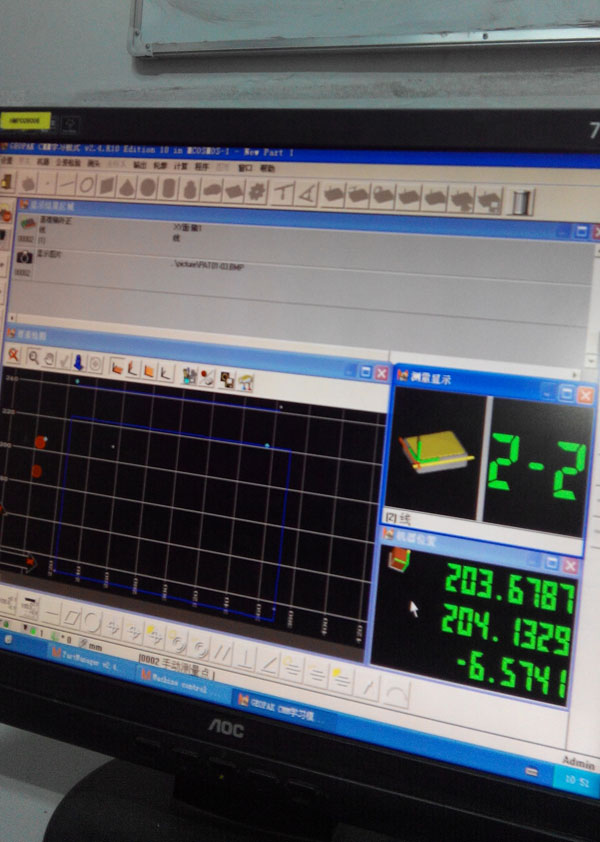600x842 pixels.
Task: Select the perpendicularity tolerance icon in the bottom toolbar
Action: pyautogui.click(x=244, y=658)
